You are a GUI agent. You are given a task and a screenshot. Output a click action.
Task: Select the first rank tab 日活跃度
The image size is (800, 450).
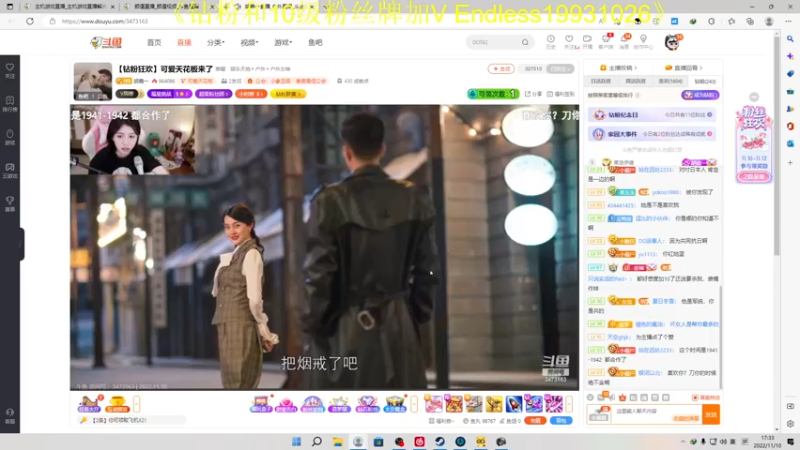coord(601,81)
